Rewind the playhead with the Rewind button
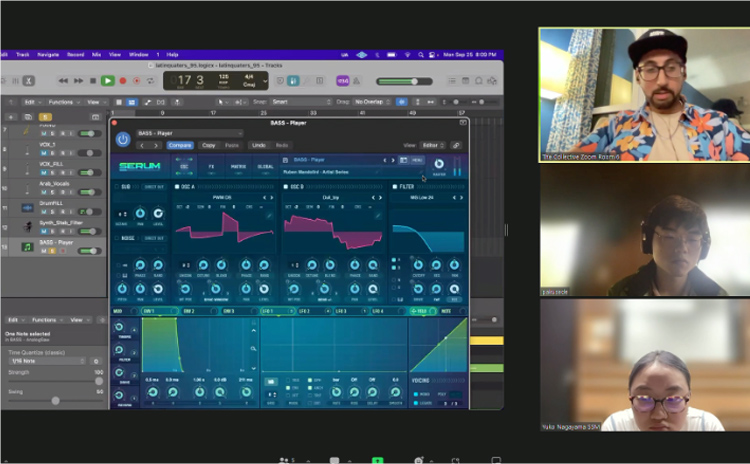 click(x=63, y=81)
